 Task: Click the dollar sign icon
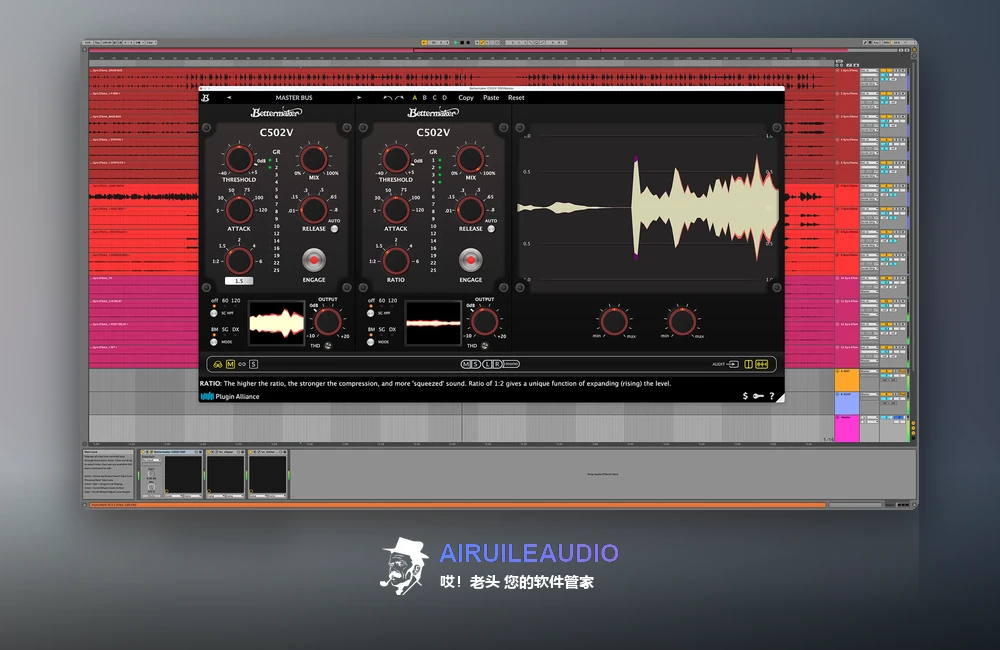745,396
